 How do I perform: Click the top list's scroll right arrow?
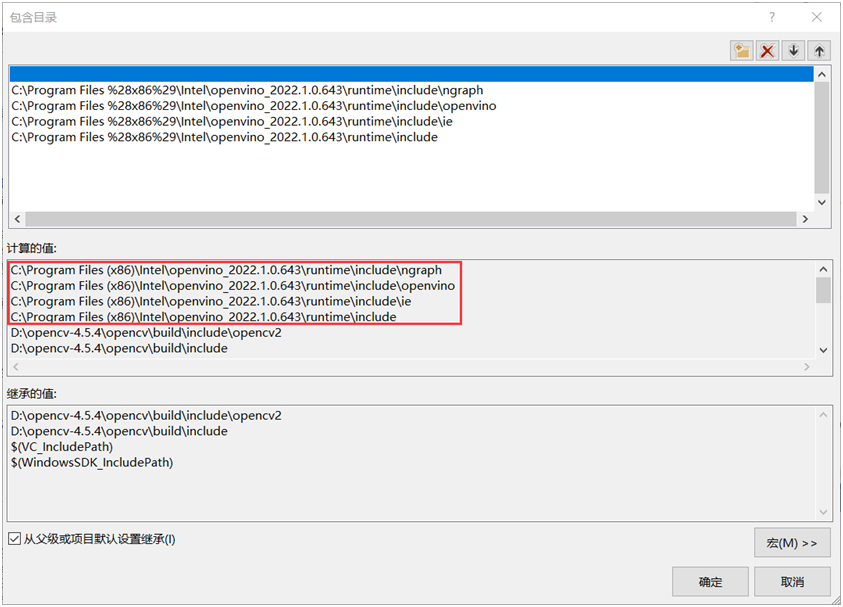805,219
